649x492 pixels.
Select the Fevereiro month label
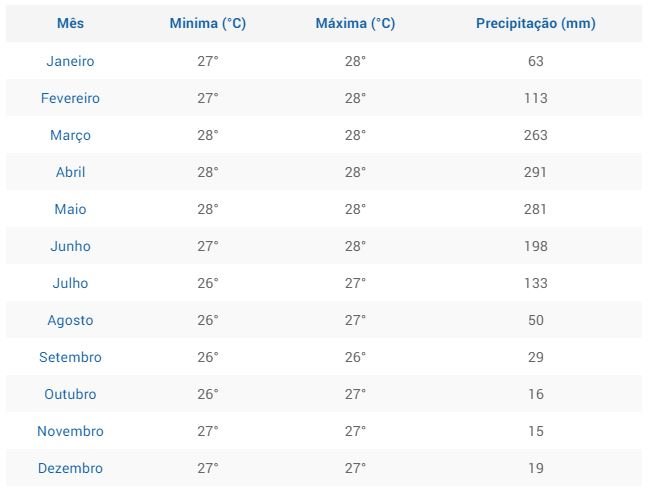[70, 98]
